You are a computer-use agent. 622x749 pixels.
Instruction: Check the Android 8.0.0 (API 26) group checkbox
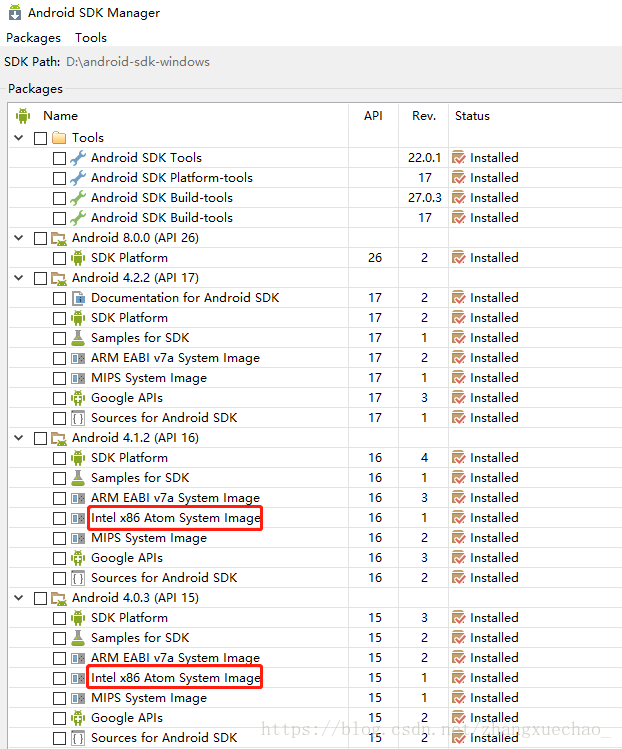tap(41, 238)
